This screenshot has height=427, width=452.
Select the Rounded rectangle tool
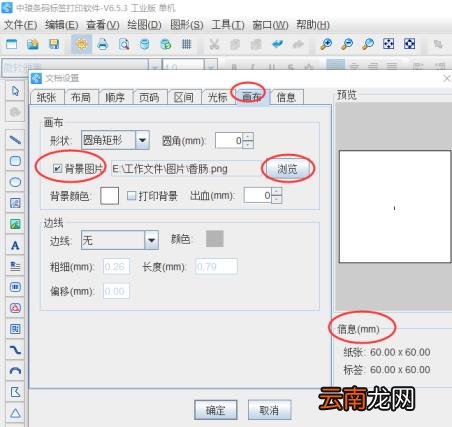pyautogui.click(x=15, y=161)
